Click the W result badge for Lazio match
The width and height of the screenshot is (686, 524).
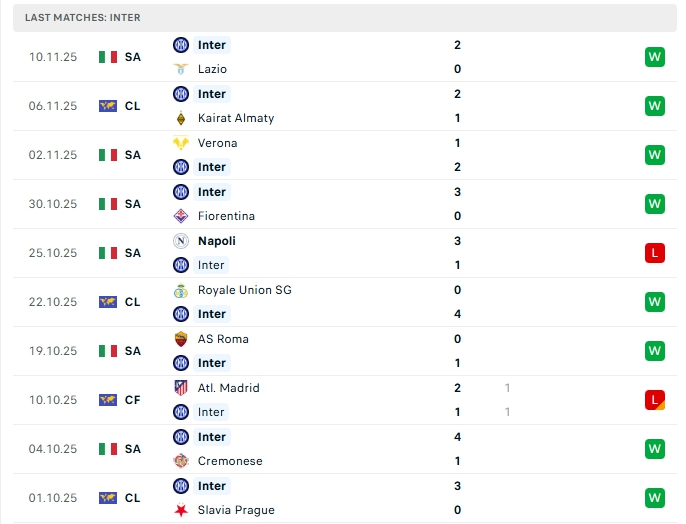click(x=655, y=57)
